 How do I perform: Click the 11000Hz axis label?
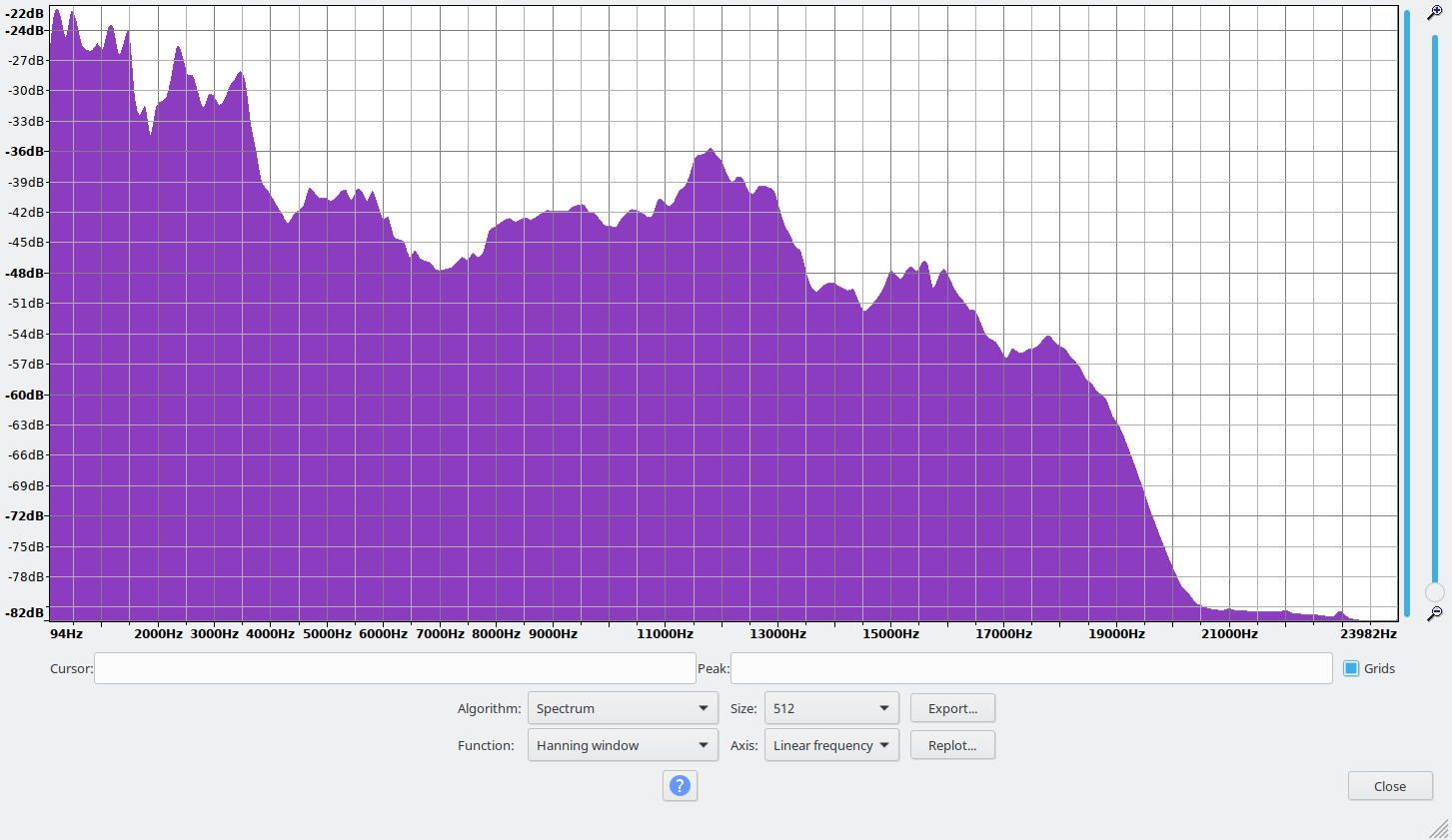coord(665,633)
